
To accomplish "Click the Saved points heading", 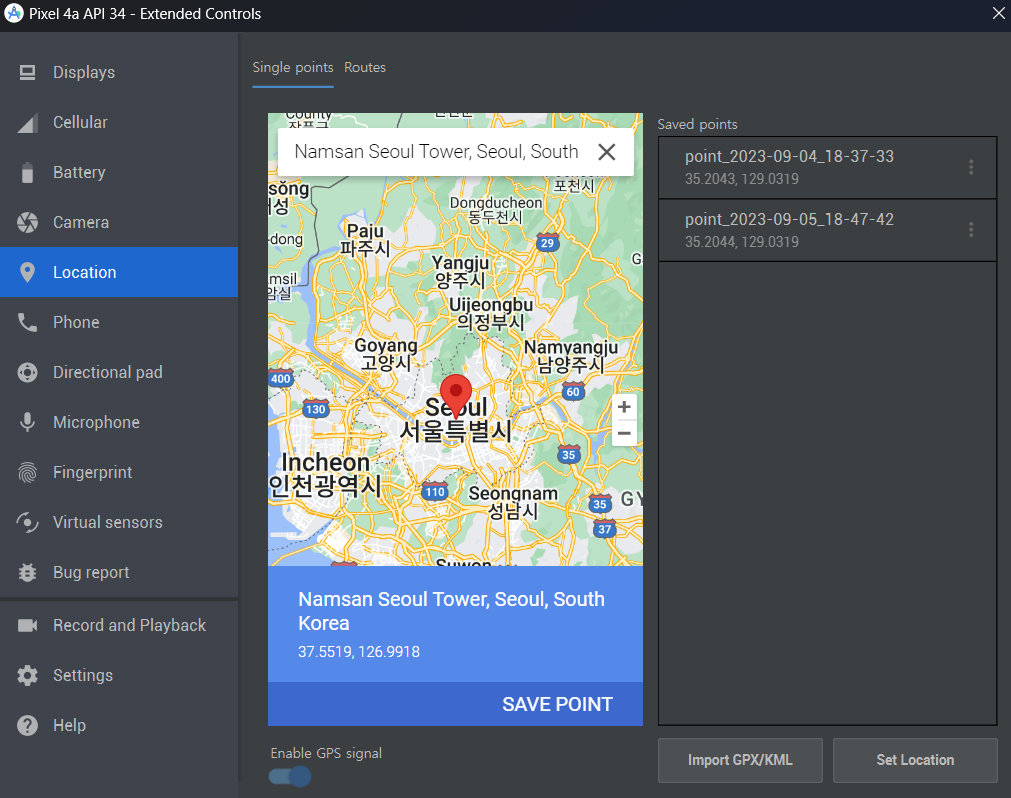I will pyautogui.click(x=697, y=124).
